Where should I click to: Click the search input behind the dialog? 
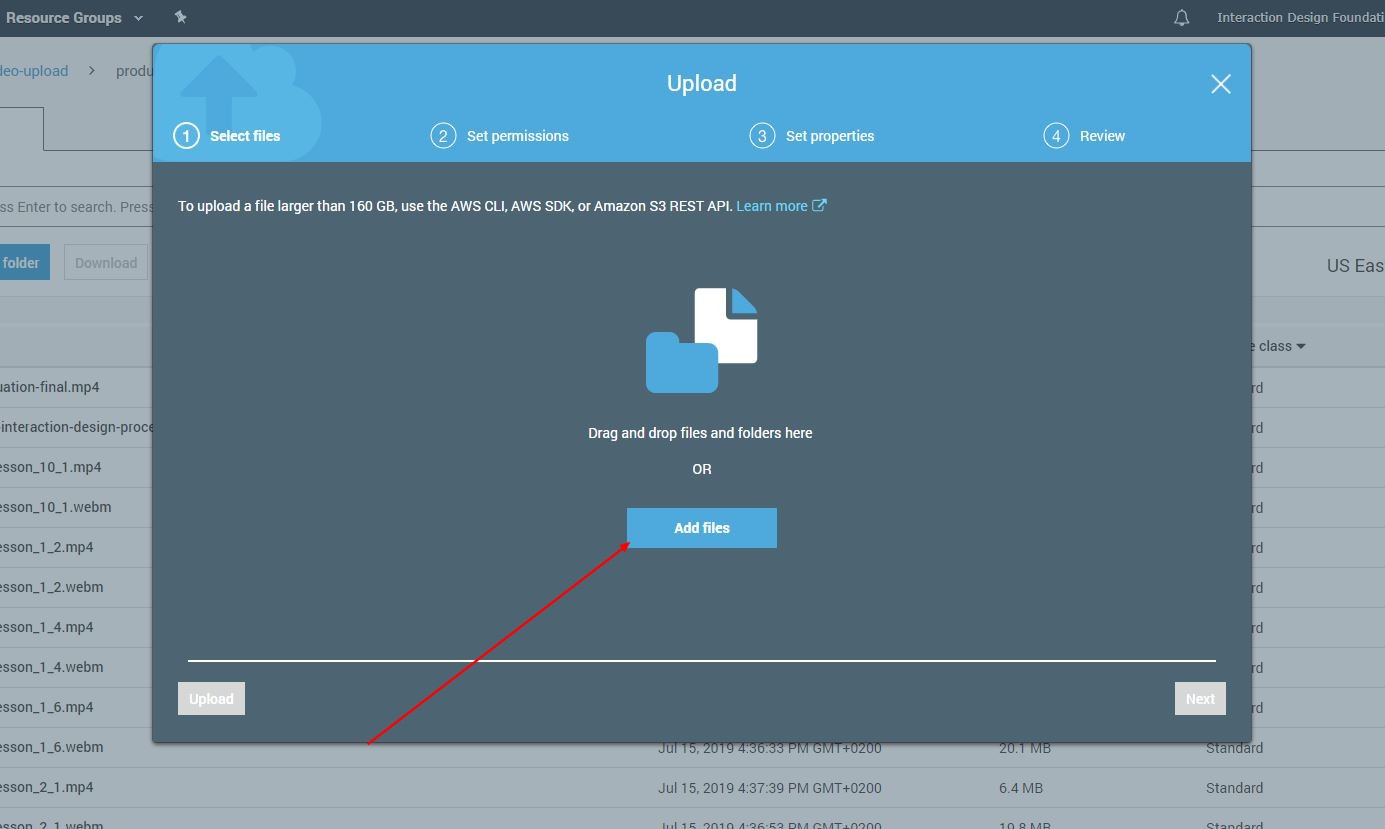[76, 207]
